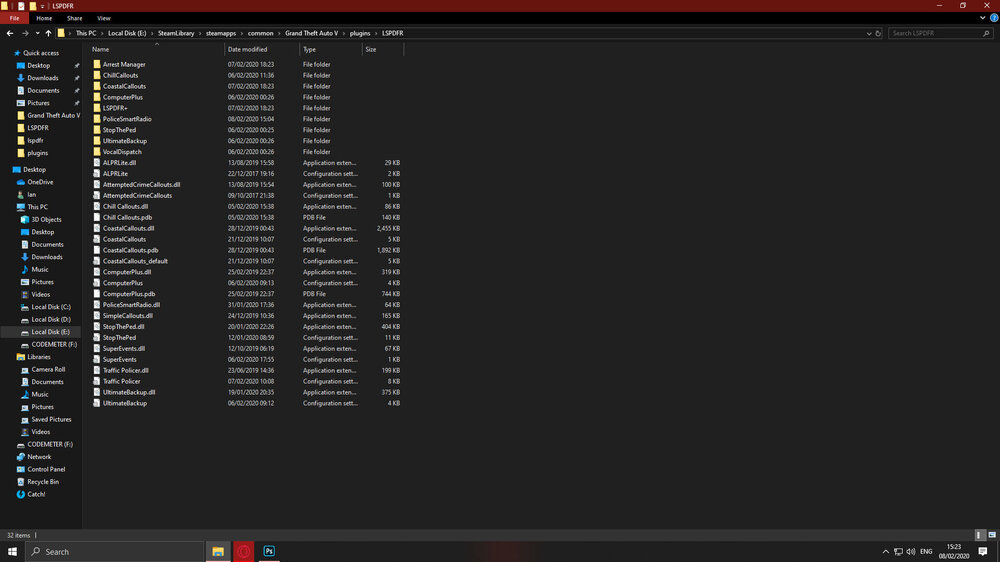Switch to details view layout
1000x562 pixels.
[980, 535]
